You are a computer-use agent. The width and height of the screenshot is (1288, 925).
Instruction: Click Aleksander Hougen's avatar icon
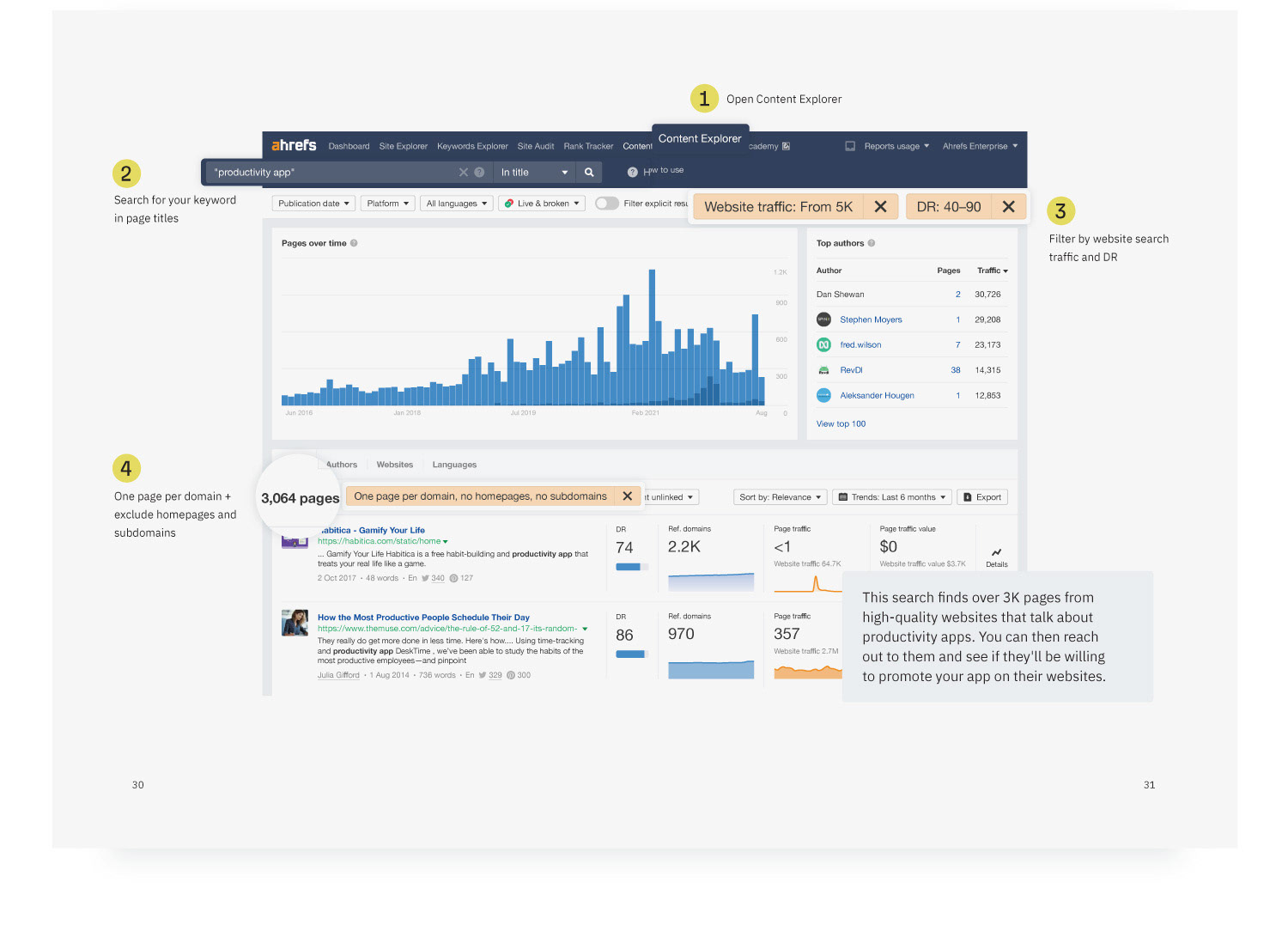[823, 395]
